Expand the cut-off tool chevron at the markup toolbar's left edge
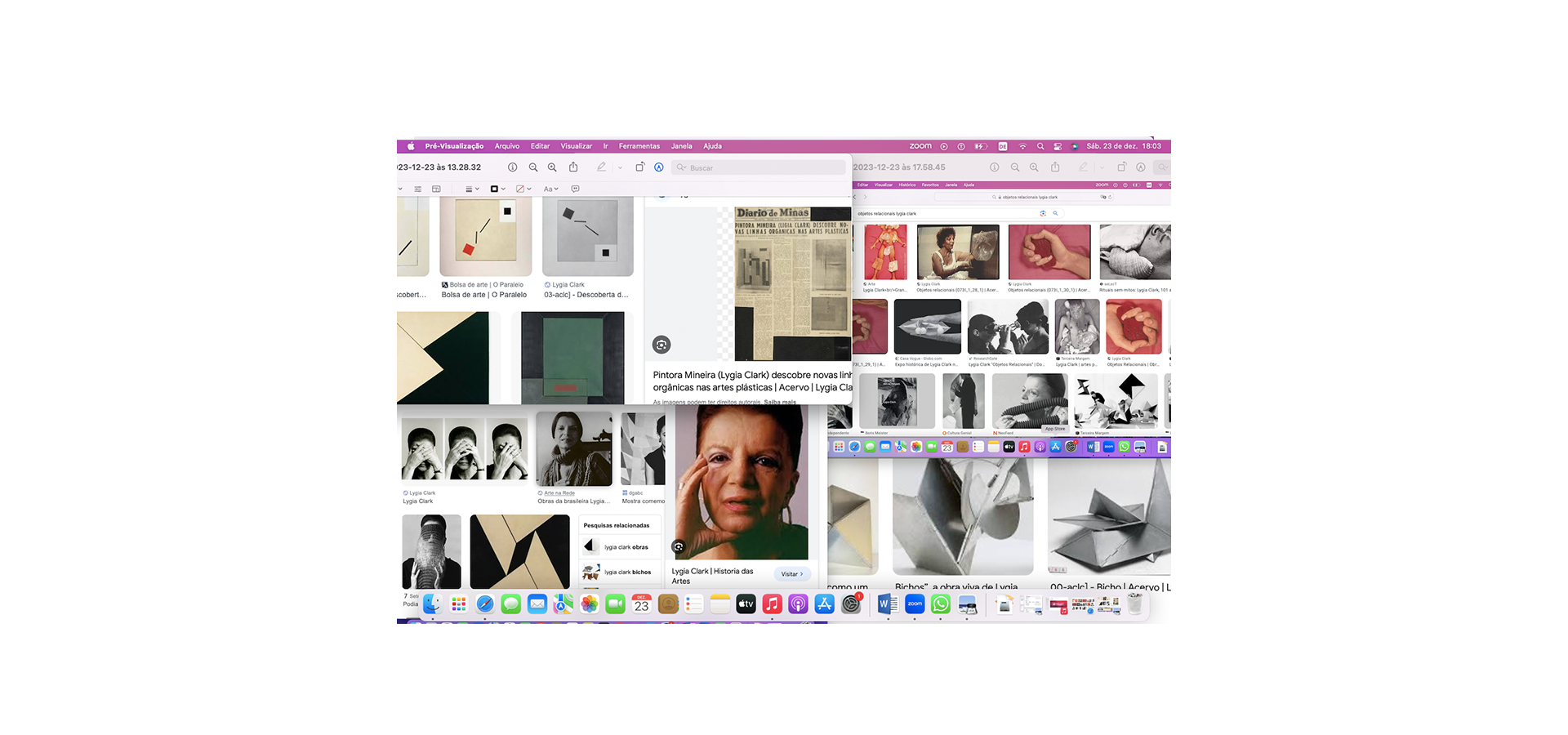The image size is (1568, 735). point(400,189)
